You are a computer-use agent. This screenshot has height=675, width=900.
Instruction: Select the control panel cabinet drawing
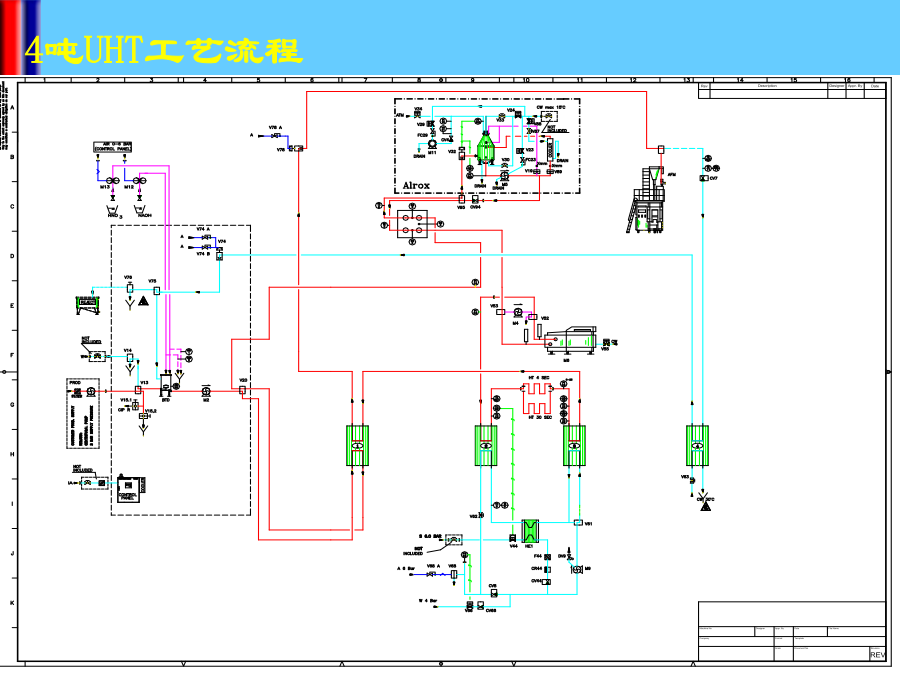131,488
